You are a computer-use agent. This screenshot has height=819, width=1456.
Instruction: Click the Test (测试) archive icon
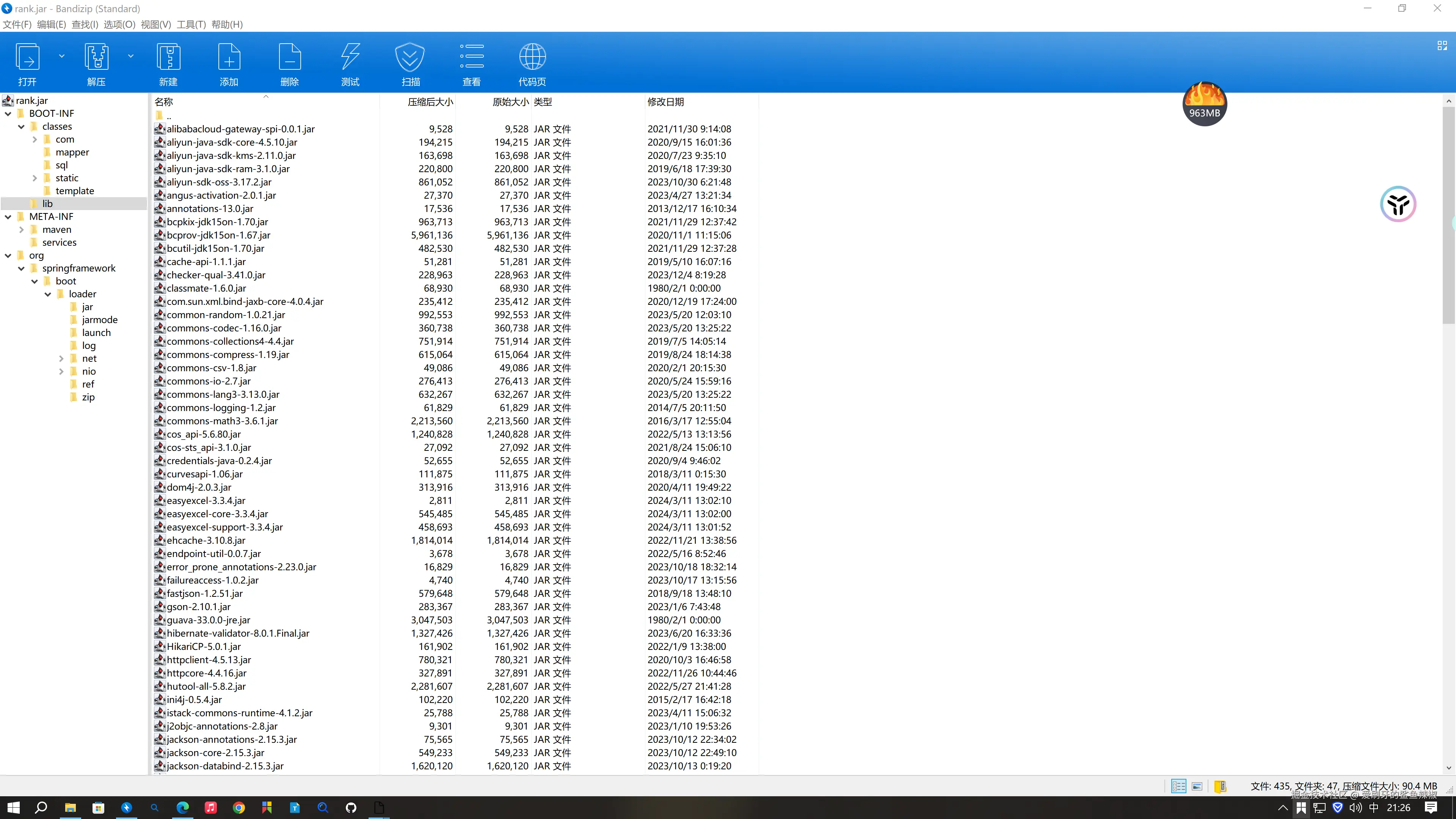pyautogui.click(x=350, y=57)
